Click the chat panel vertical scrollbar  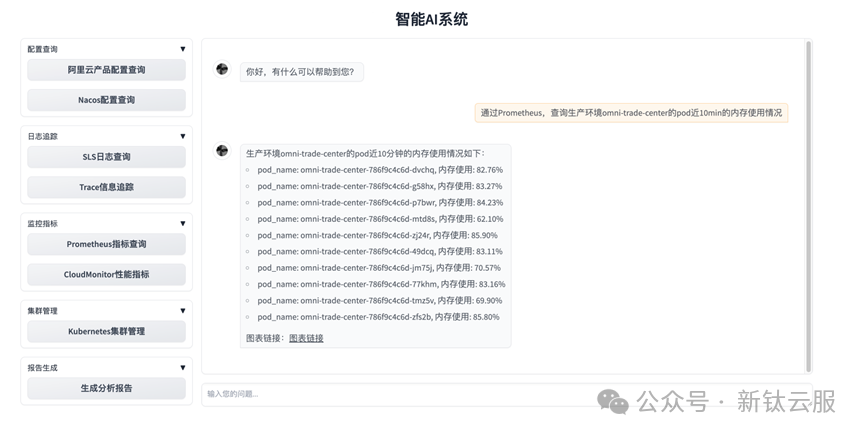click(809, 206)
